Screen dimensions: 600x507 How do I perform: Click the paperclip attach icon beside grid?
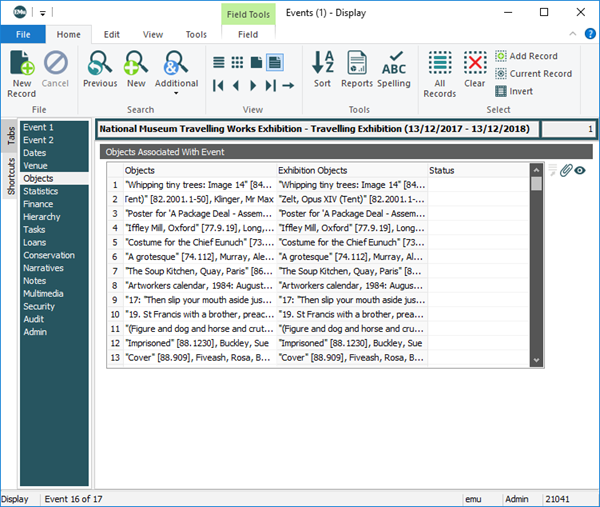click(x=565, y=171)
